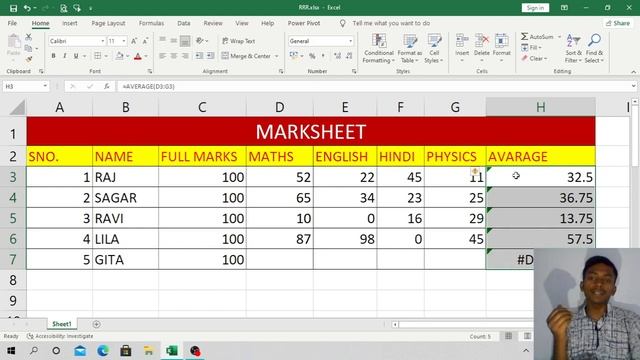Click Decrease Decimal icon

point(349,56)
